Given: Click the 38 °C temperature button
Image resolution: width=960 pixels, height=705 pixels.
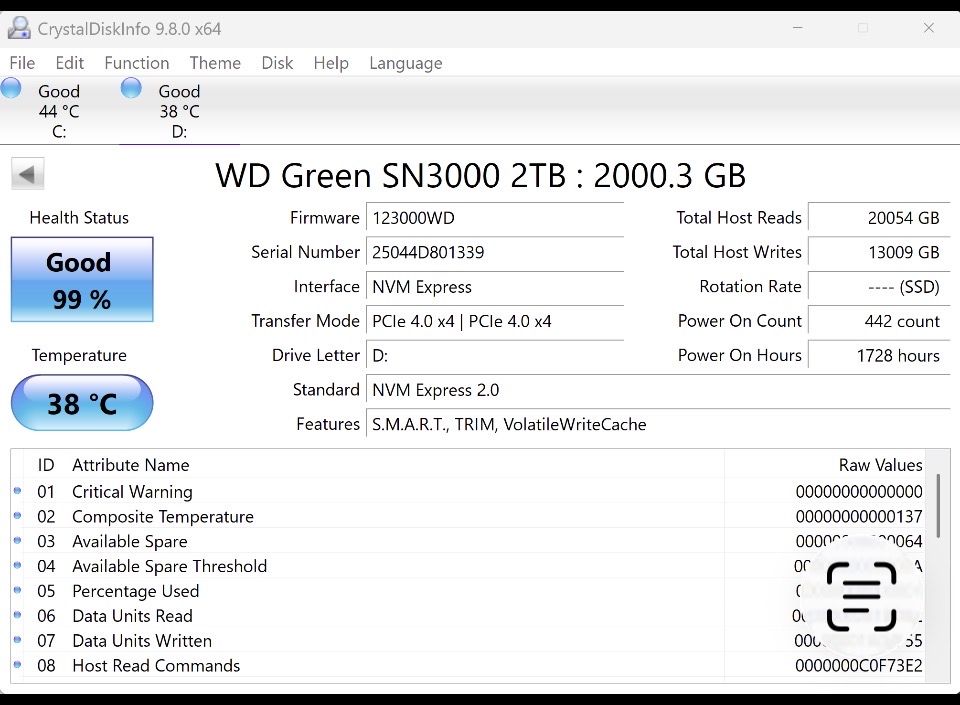Looking at the screenshot, I should pos(81,403).
